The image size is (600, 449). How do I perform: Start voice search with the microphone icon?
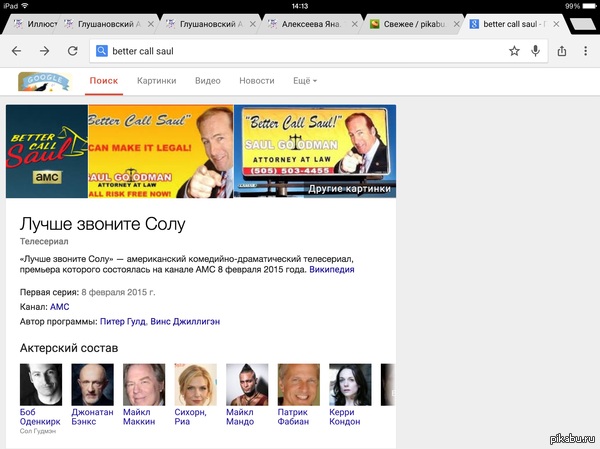pyautogui.click(x=536, y=51)
